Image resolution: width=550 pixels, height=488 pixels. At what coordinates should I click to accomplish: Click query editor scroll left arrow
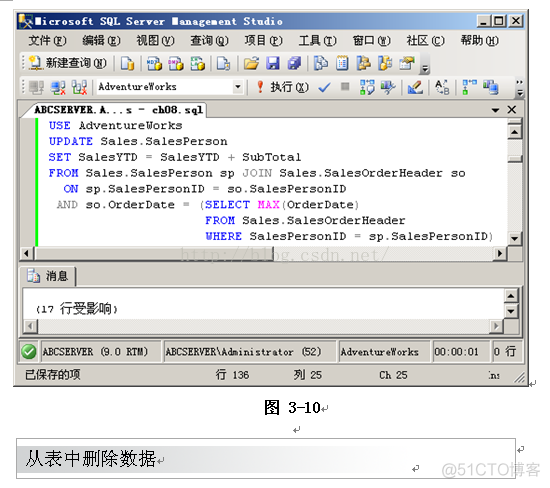(26, 253)
